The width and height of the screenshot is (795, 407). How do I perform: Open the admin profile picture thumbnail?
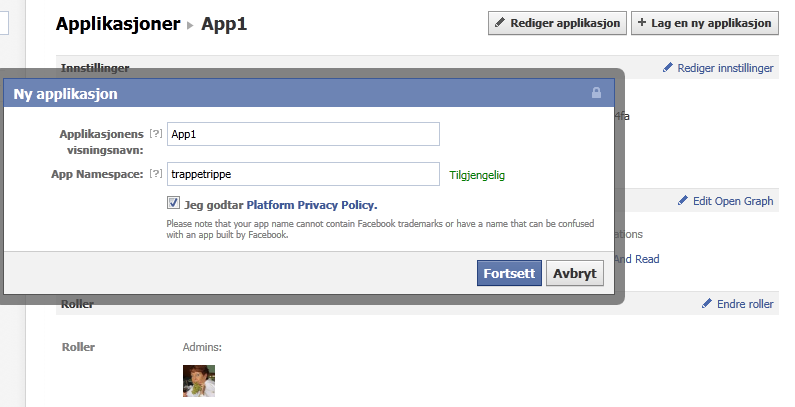click(x=199, y=381)
